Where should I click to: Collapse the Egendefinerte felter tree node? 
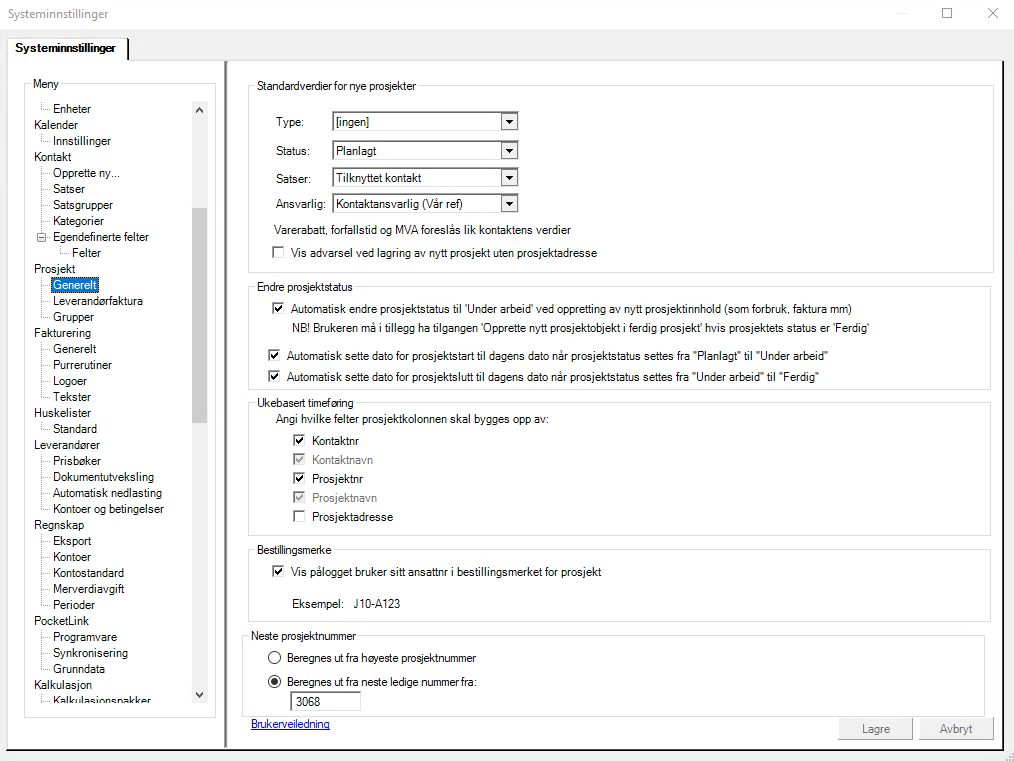click(41, 237)
